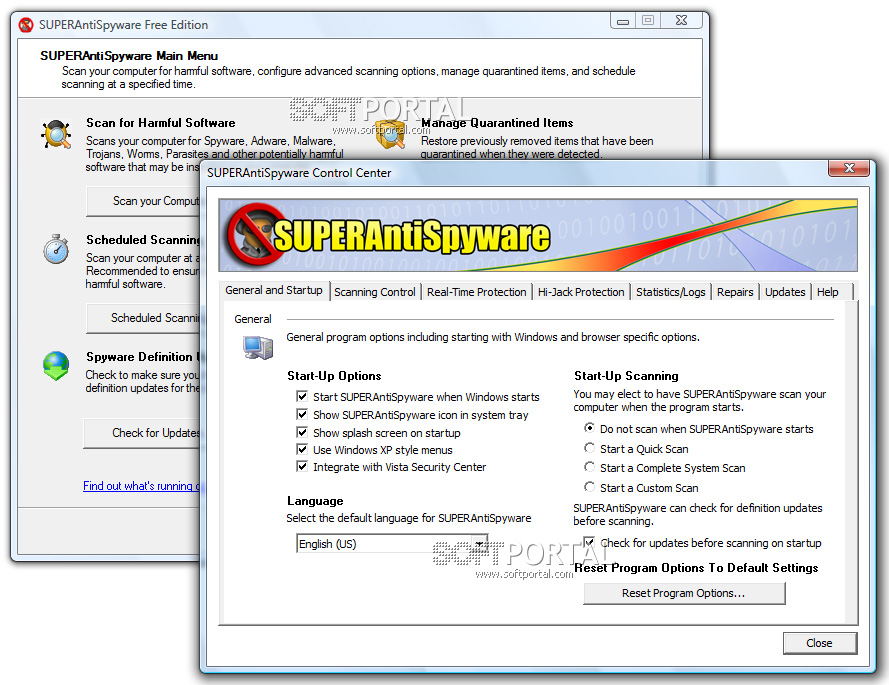
Task: Open the Help tab
Action: click(828, 292)
